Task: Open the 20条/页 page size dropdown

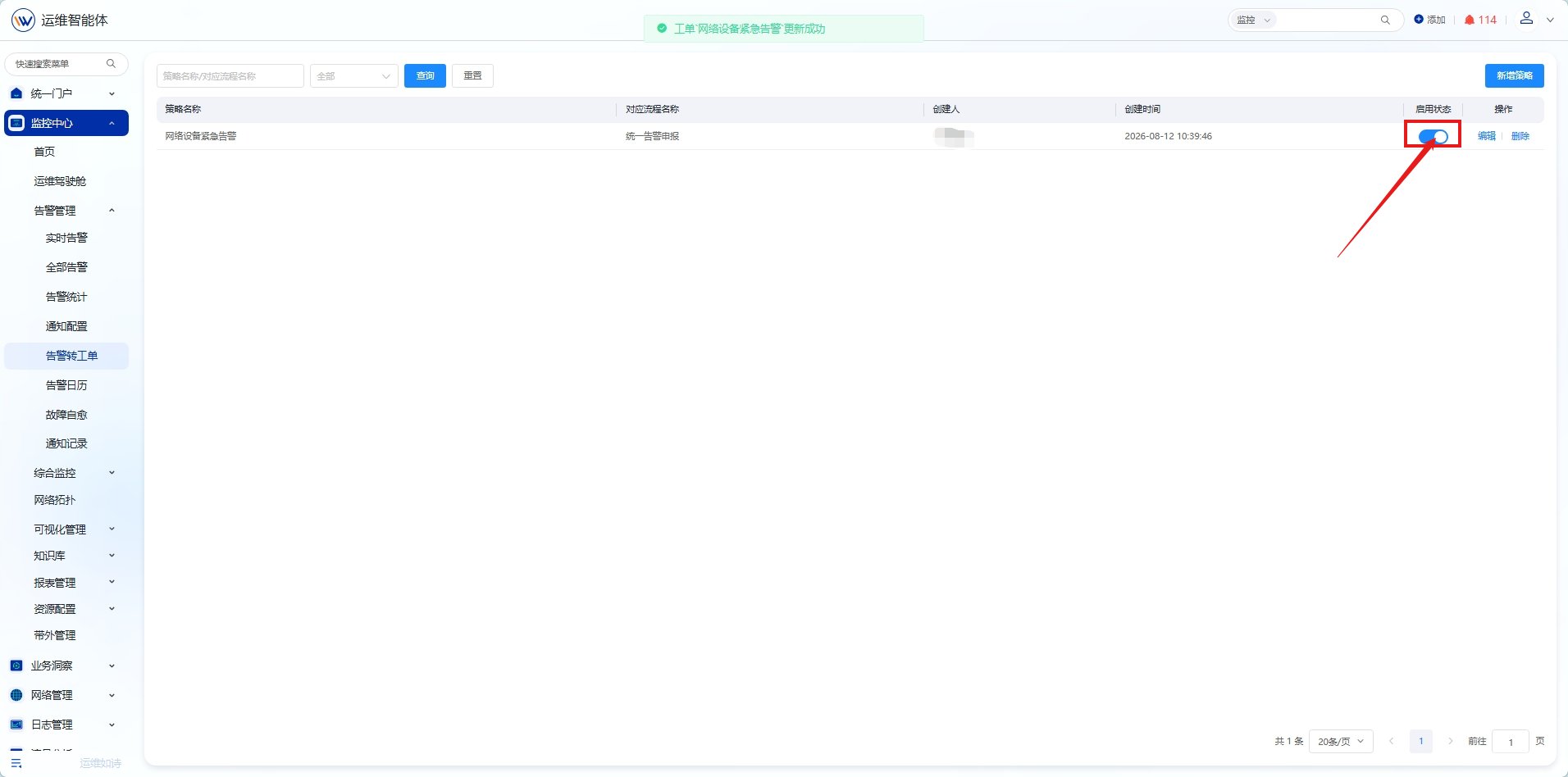Action: point(1341,741)
